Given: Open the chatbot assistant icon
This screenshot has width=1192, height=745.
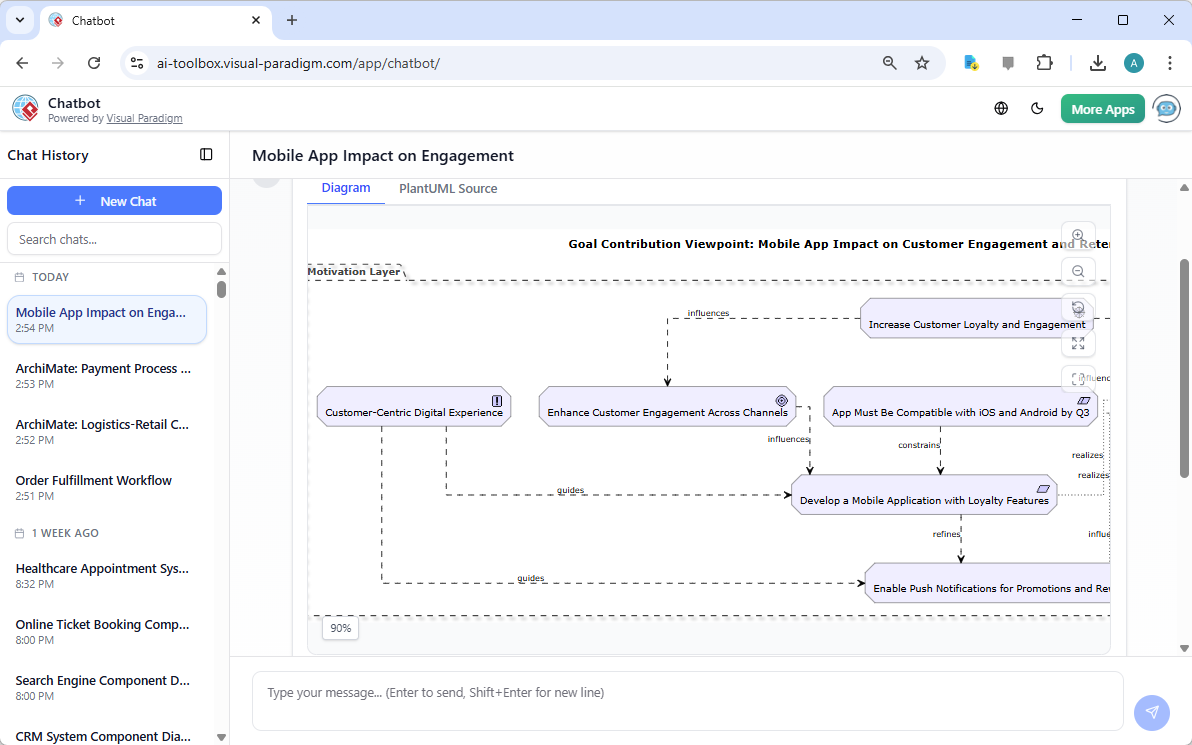Looking at the screenshot, I should [x=1166, y=108].
